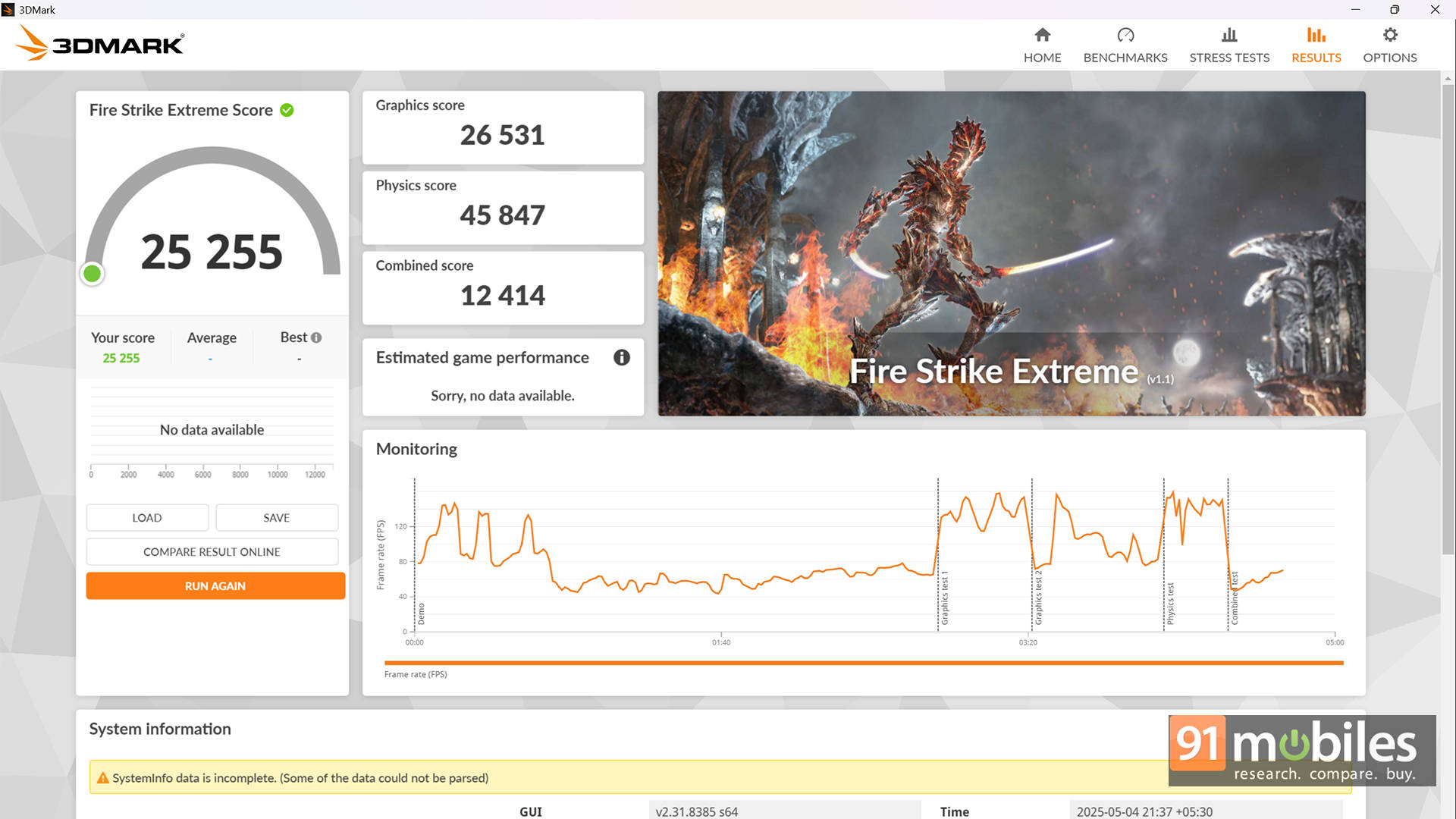
Task: Click the green Your score value 25 255
Action: click(121, 358)
